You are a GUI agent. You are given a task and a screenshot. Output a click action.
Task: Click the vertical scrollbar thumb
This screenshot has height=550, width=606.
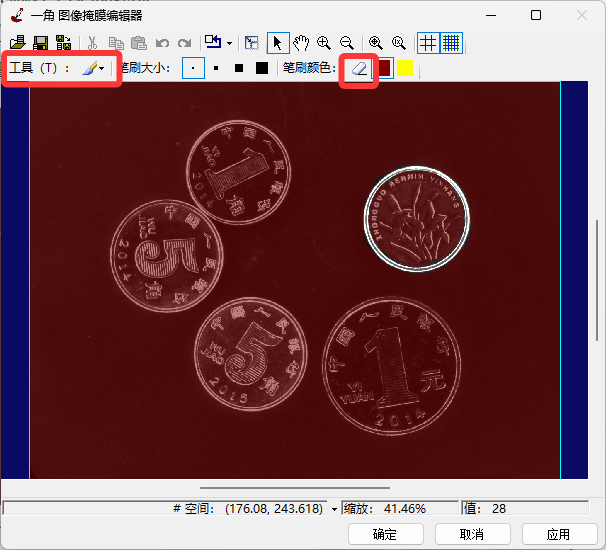(x=597, y=280)
